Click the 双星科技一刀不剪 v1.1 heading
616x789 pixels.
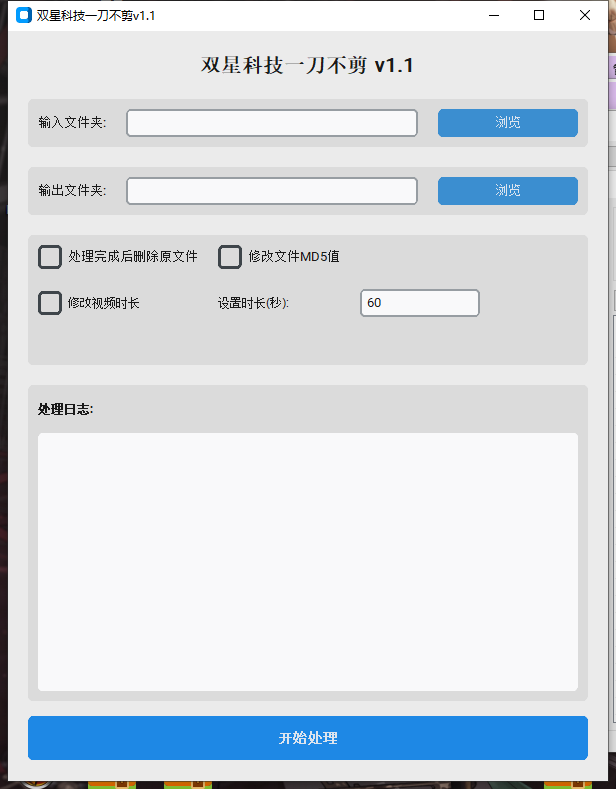click(x=307, y=65)
